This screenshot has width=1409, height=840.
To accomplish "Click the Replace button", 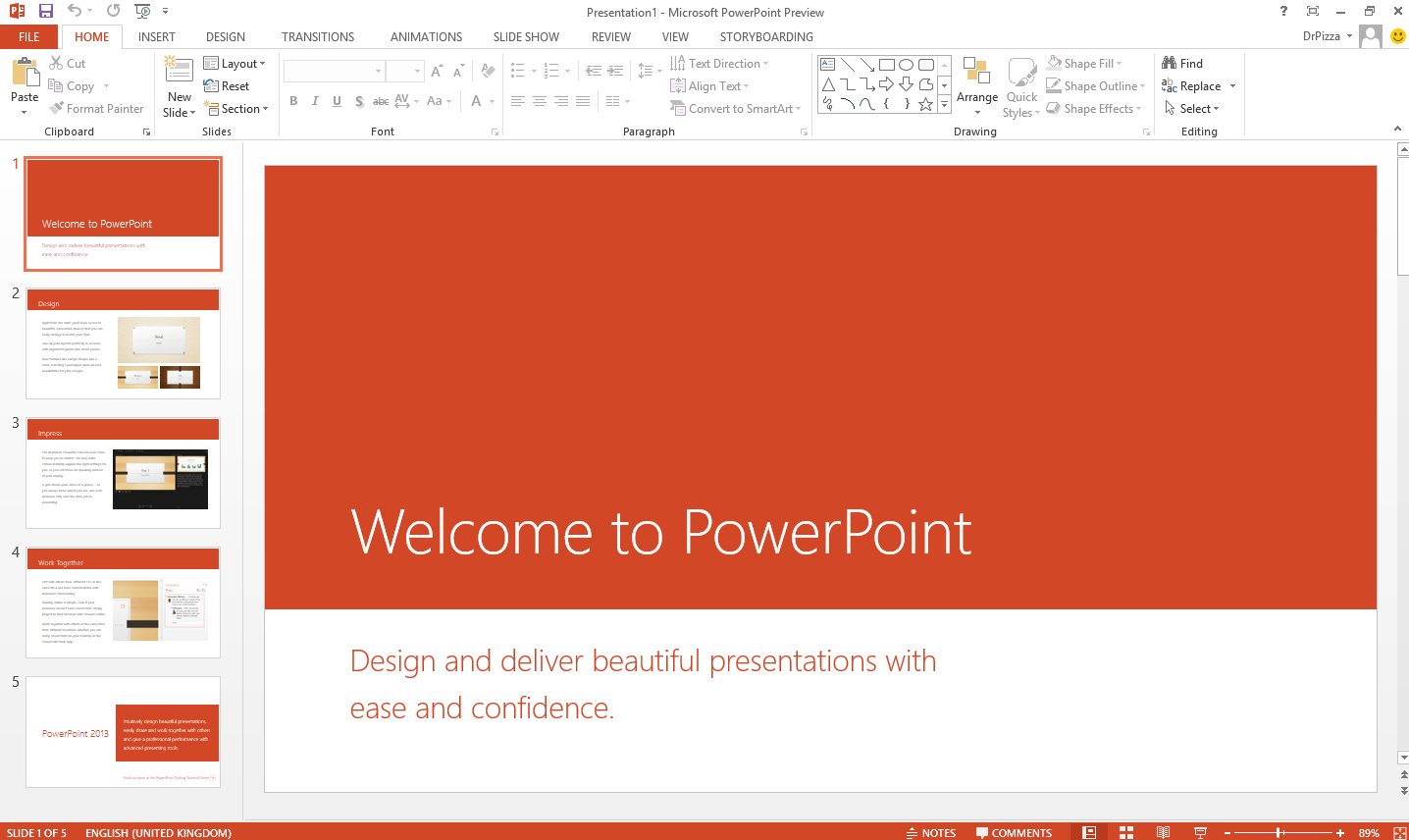I will pos(1196,85).
